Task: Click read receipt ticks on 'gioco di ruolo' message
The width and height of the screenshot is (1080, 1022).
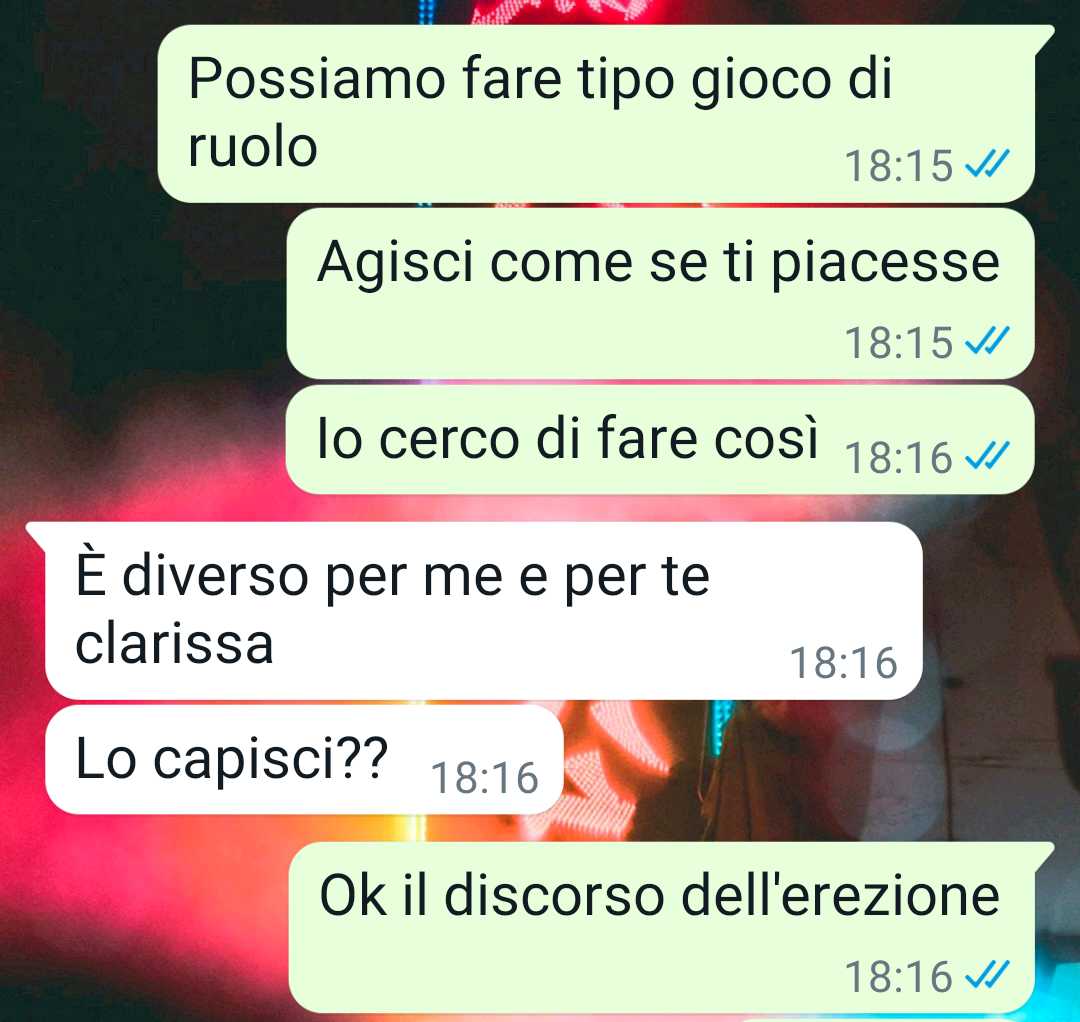Action: click(987, 164)
